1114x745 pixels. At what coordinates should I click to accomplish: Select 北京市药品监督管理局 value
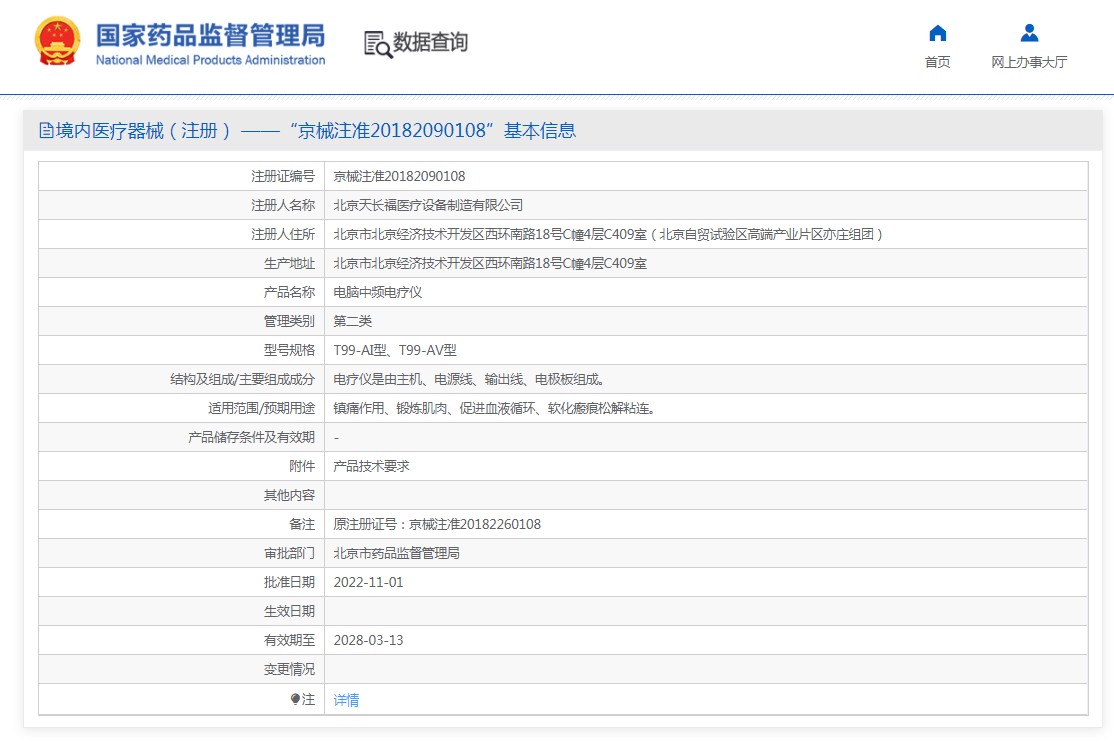pos(396,553)
